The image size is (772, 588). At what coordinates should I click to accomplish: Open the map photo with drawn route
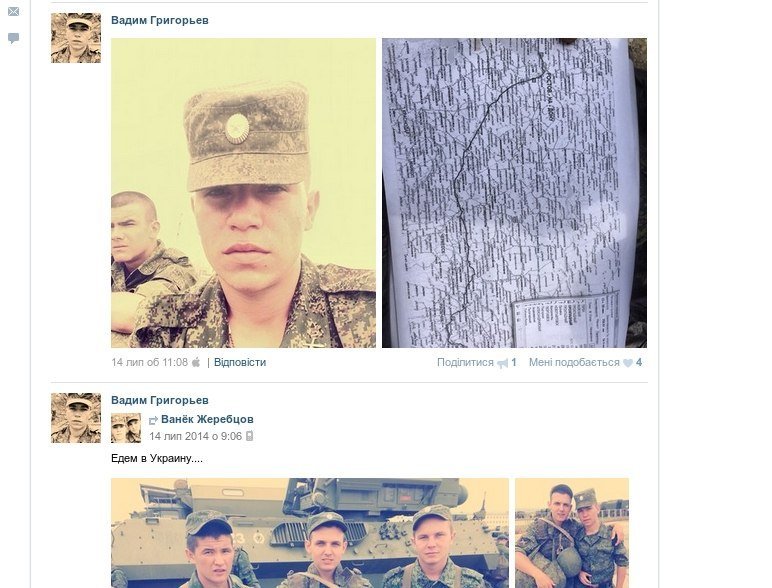tap(515, 193)
